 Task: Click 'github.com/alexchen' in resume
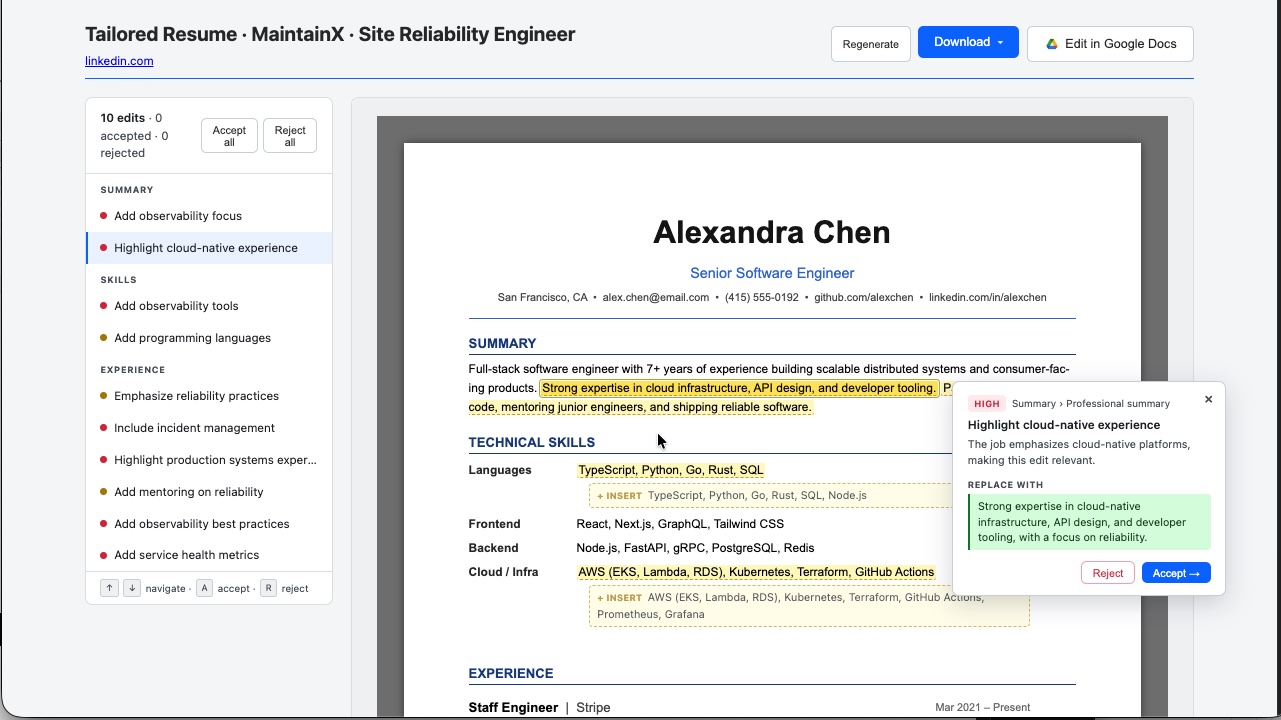[864, 297]
